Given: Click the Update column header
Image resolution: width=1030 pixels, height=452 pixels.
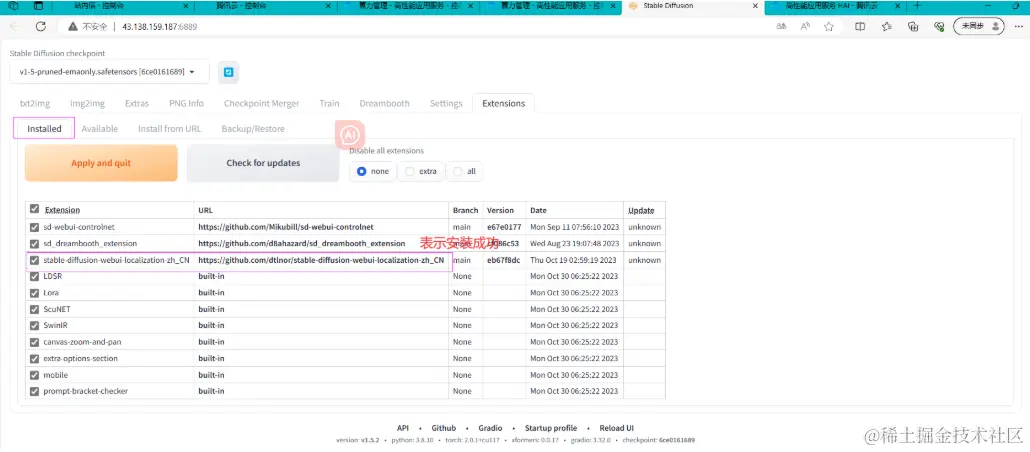Looking at the screenshot, I should pos(641,210).
